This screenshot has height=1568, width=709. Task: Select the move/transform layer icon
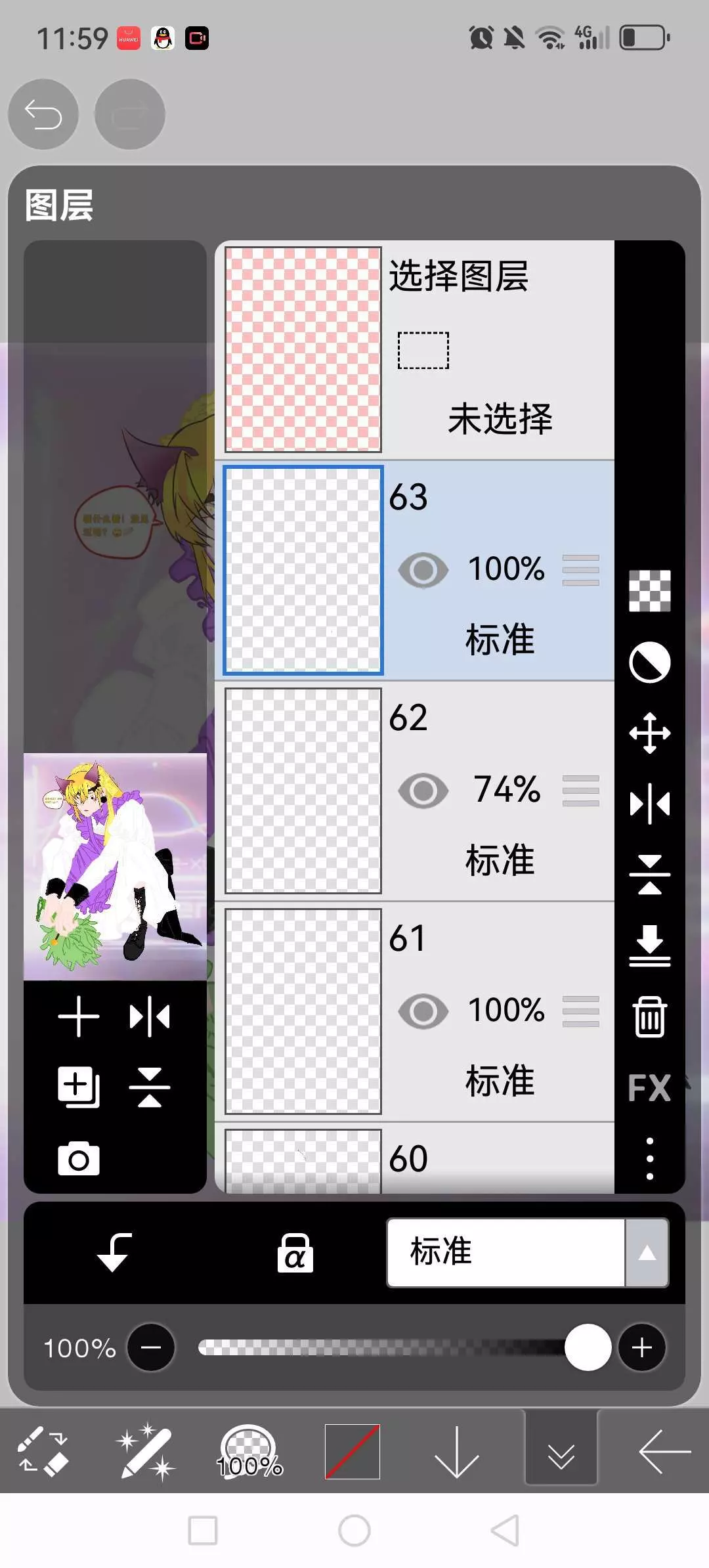pos(649,733)
